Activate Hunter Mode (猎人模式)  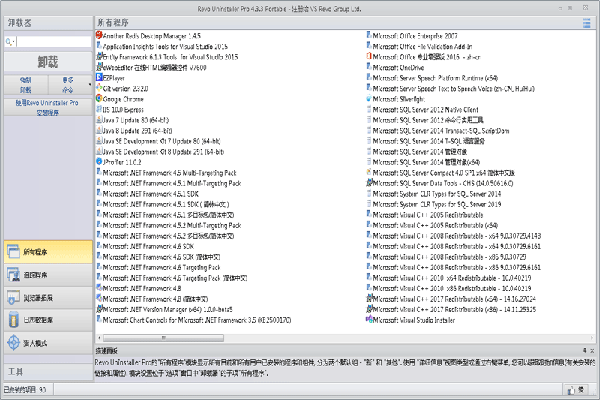[x=48, y=343]
